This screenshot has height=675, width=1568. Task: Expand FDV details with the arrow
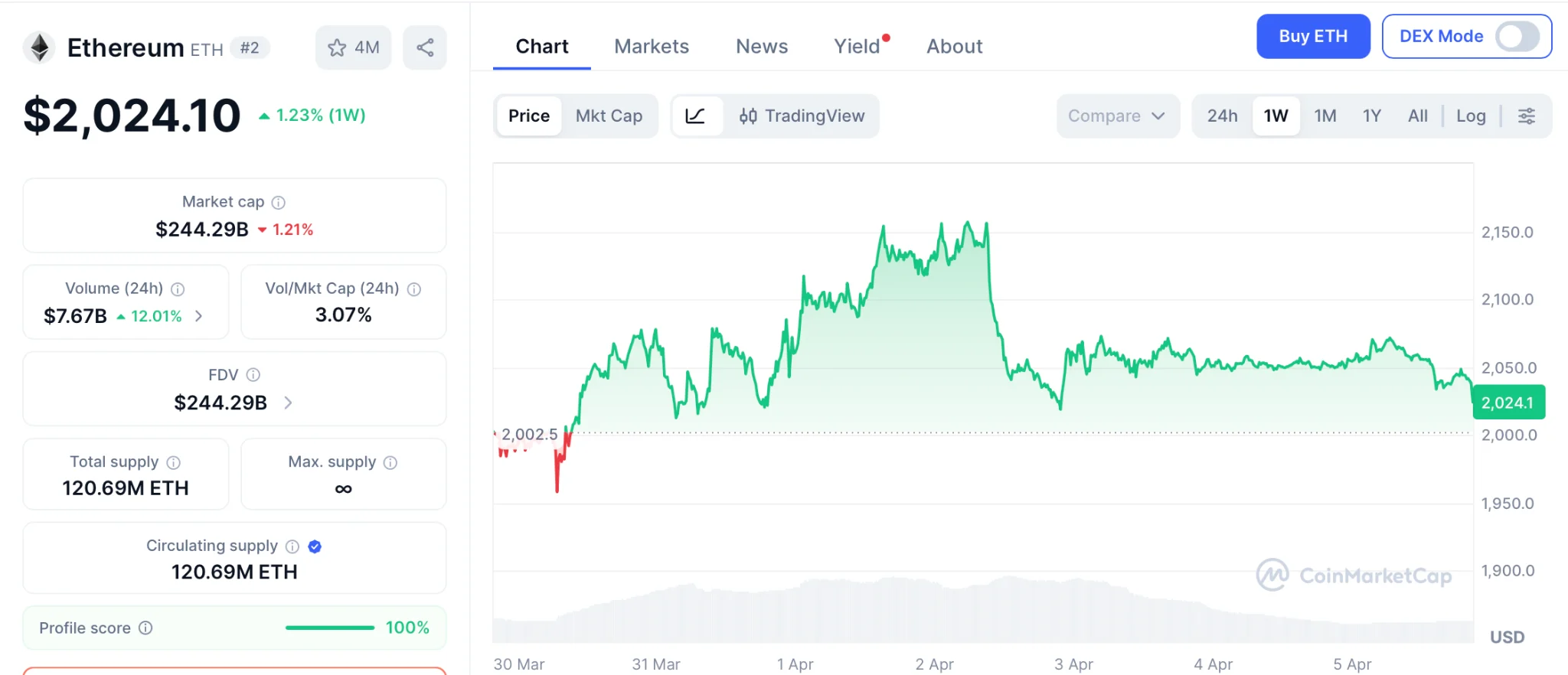[286, 403]
